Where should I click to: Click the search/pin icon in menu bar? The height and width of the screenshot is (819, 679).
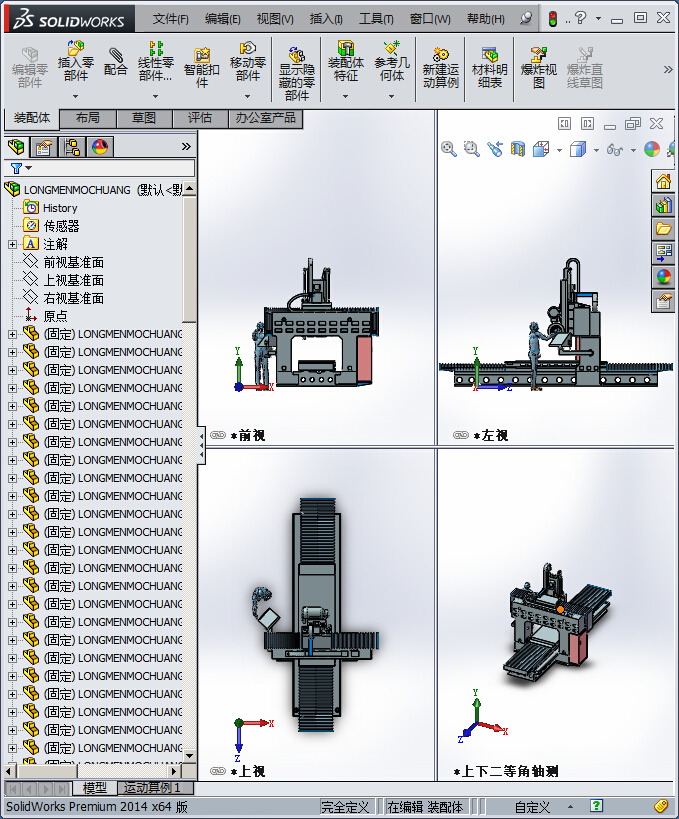(x=526, y=19)
